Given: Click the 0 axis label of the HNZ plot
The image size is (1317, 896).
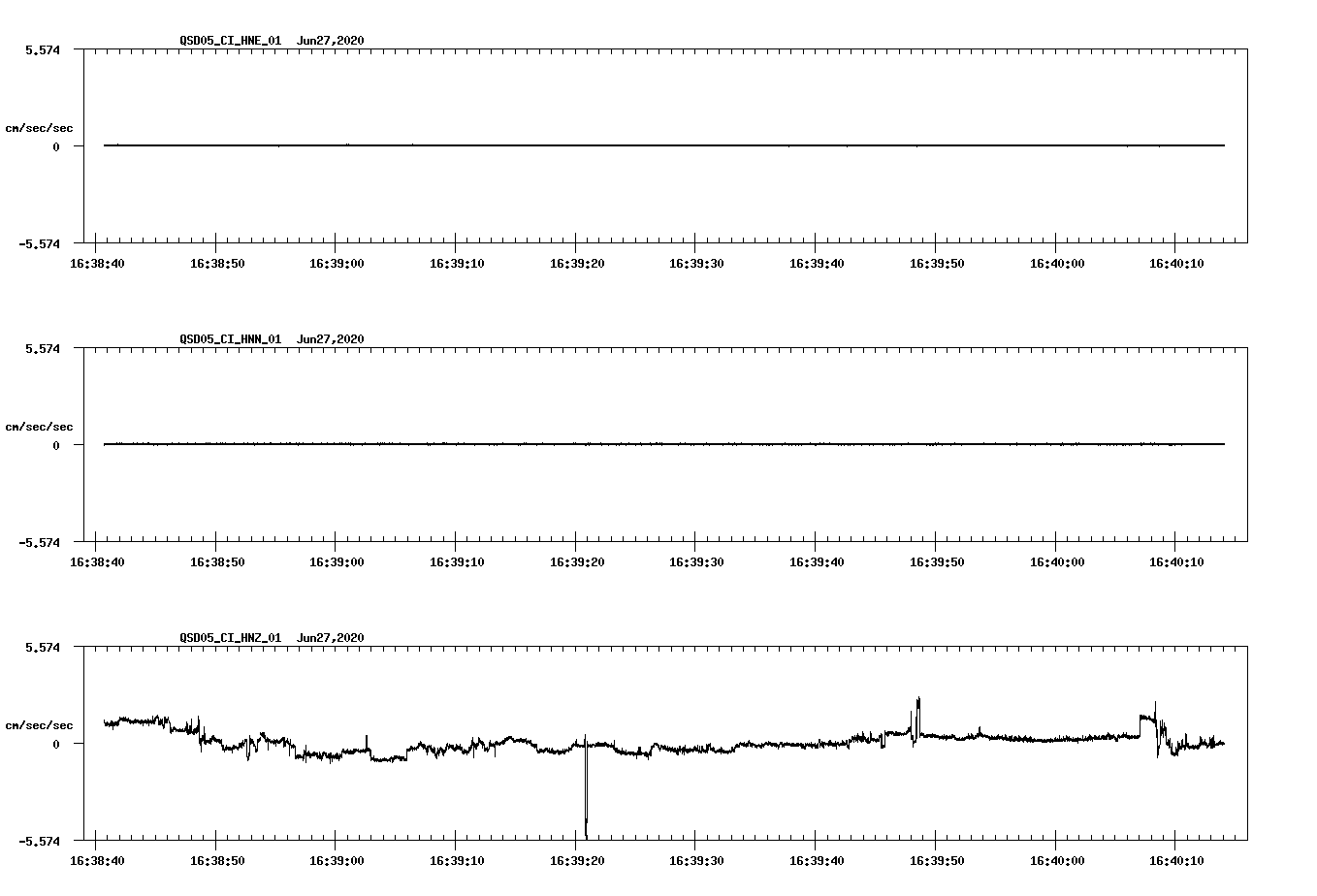Looking at the screenshot, I should click(x=56, y=744).
